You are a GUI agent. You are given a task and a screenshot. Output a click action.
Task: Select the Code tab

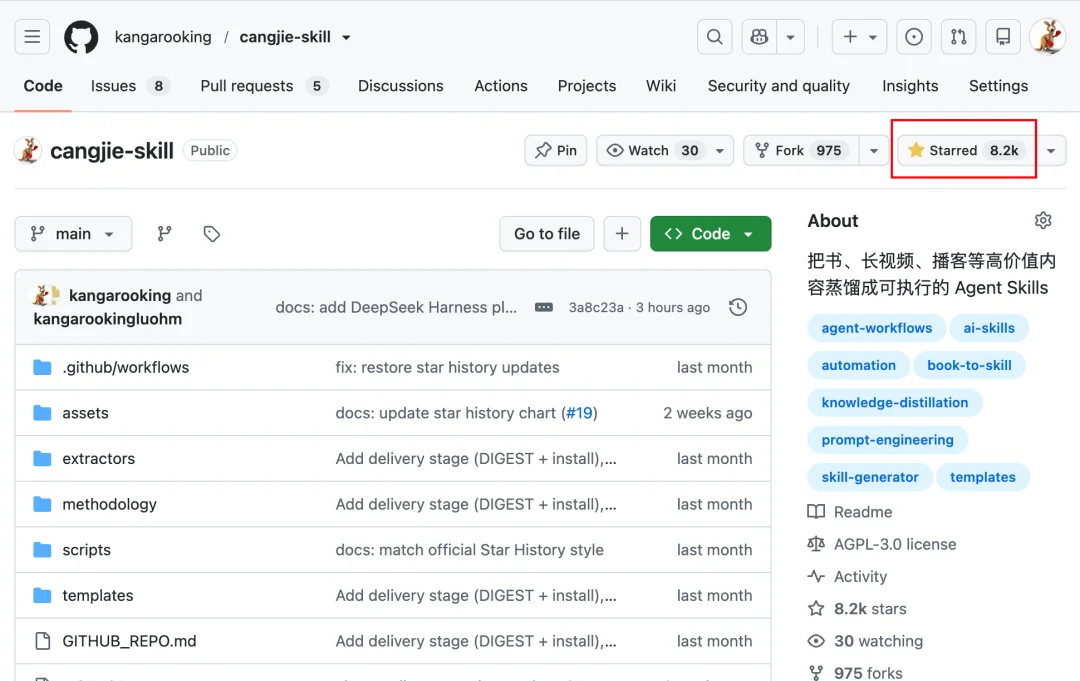pyautogui.click(x=43, y=86)
